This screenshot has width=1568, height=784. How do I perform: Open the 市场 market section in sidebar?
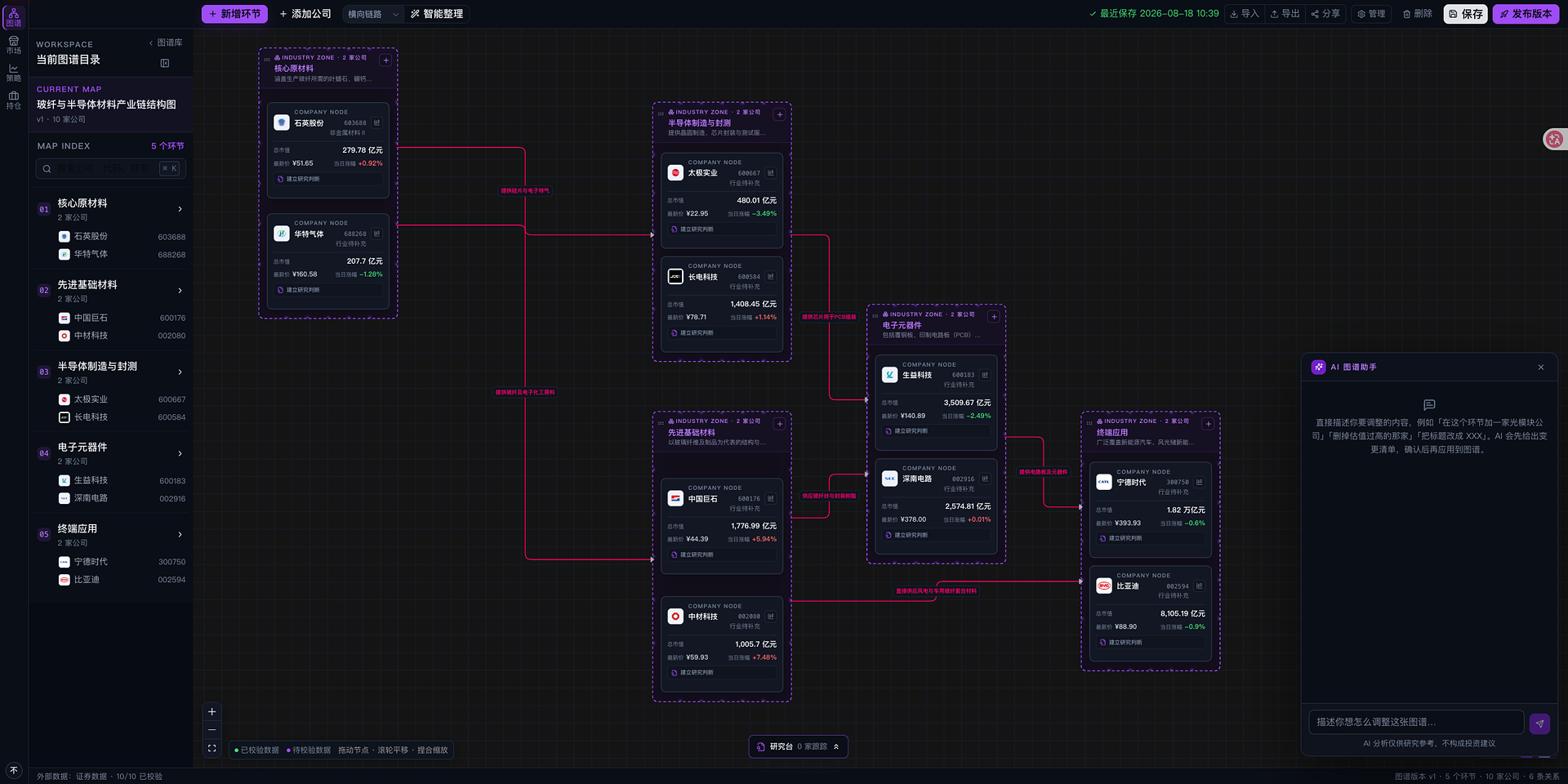click(14, 45)
